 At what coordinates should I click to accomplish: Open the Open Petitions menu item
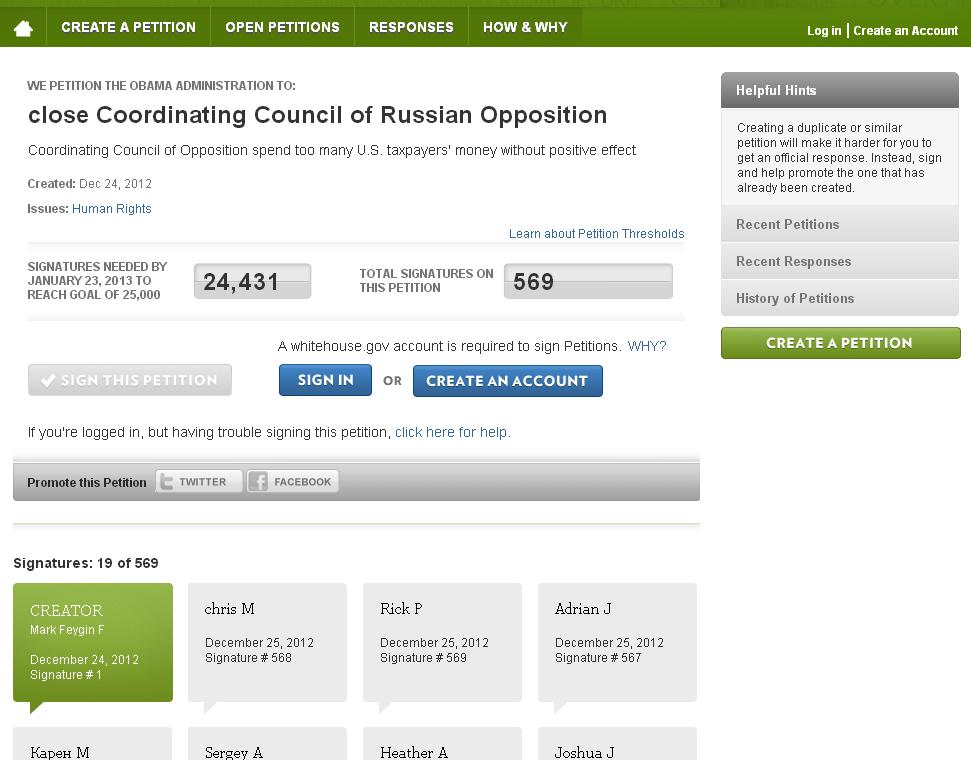pyautogui.click(x=282, y=27)
